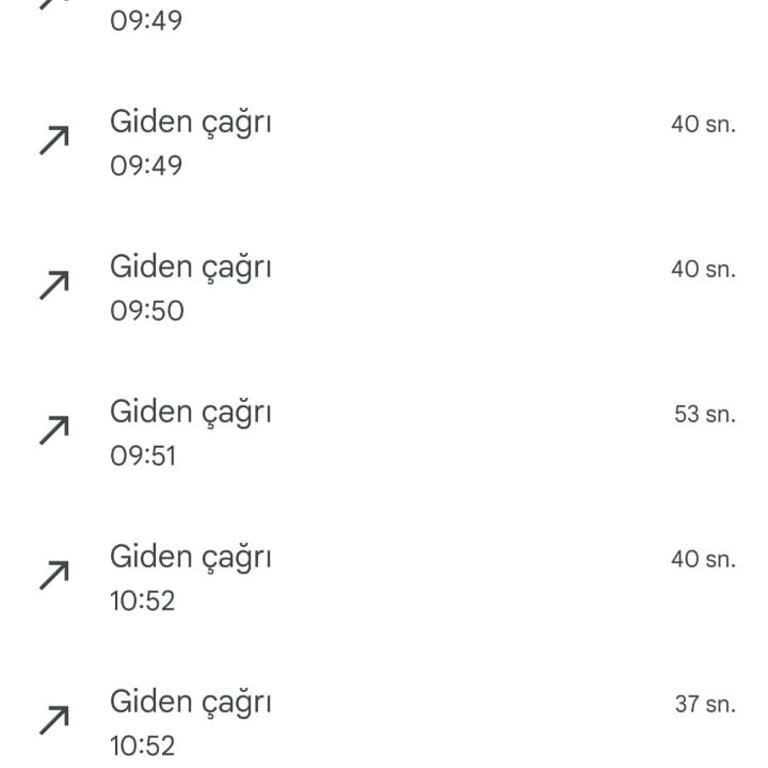This screenshot has height=768, width=768.
Task: Tap the 37 sn. duration label
Action: (704, 704)
